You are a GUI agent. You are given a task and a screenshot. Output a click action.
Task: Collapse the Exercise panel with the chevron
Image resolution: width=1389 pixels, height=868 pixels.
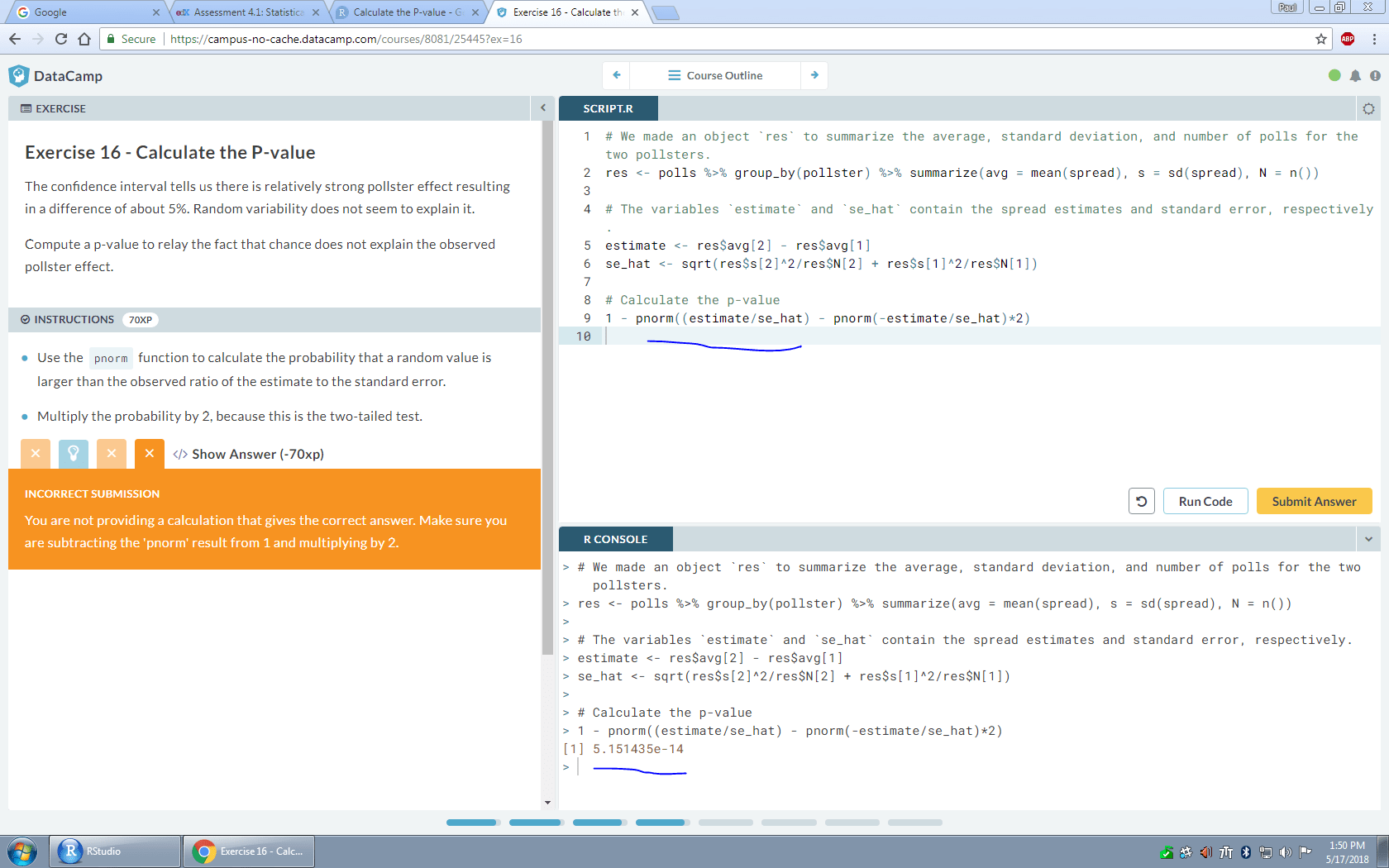pyautogui.click(x=543, y=108)
